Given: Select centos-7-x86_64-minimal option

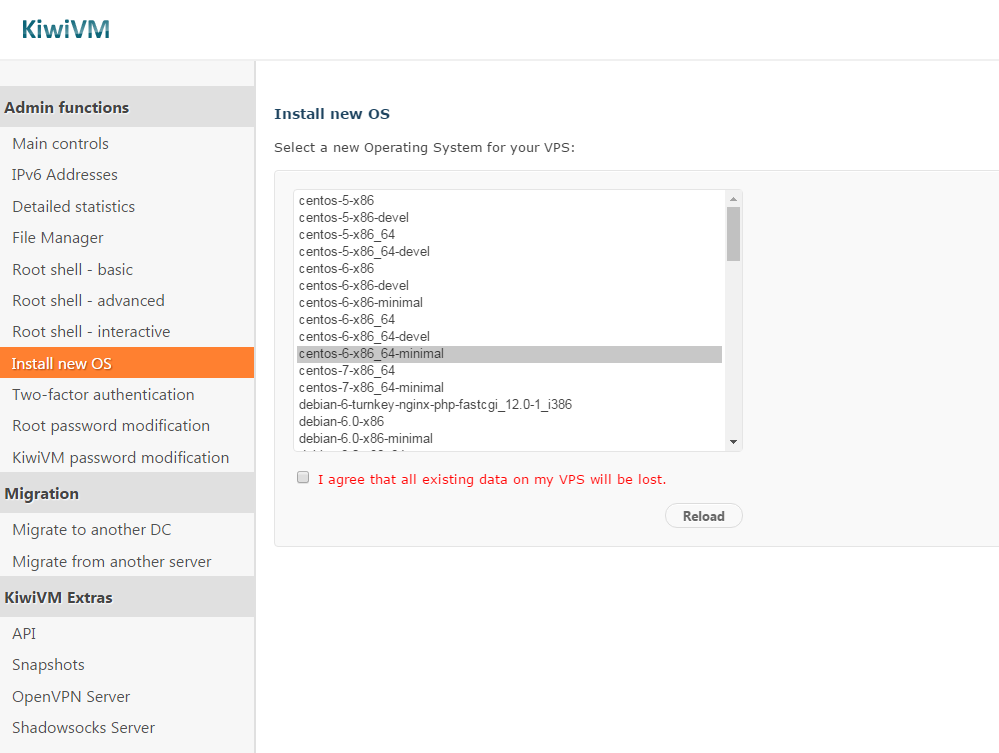Looking at the screenshot, I should (510, 387).
